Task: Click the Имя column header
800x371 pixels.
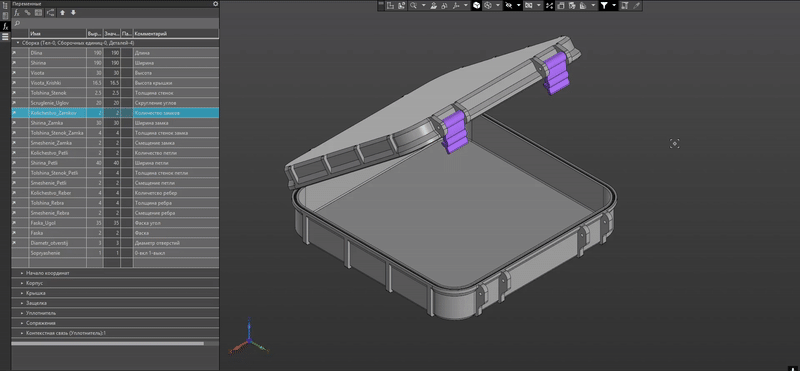Action: tap(58, 34)
